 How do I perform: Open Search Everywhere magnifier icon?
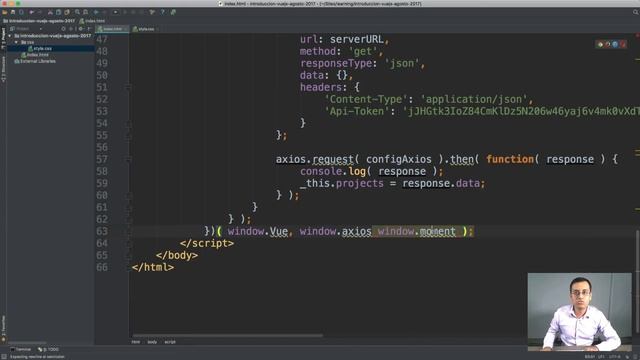coord(636,12)
